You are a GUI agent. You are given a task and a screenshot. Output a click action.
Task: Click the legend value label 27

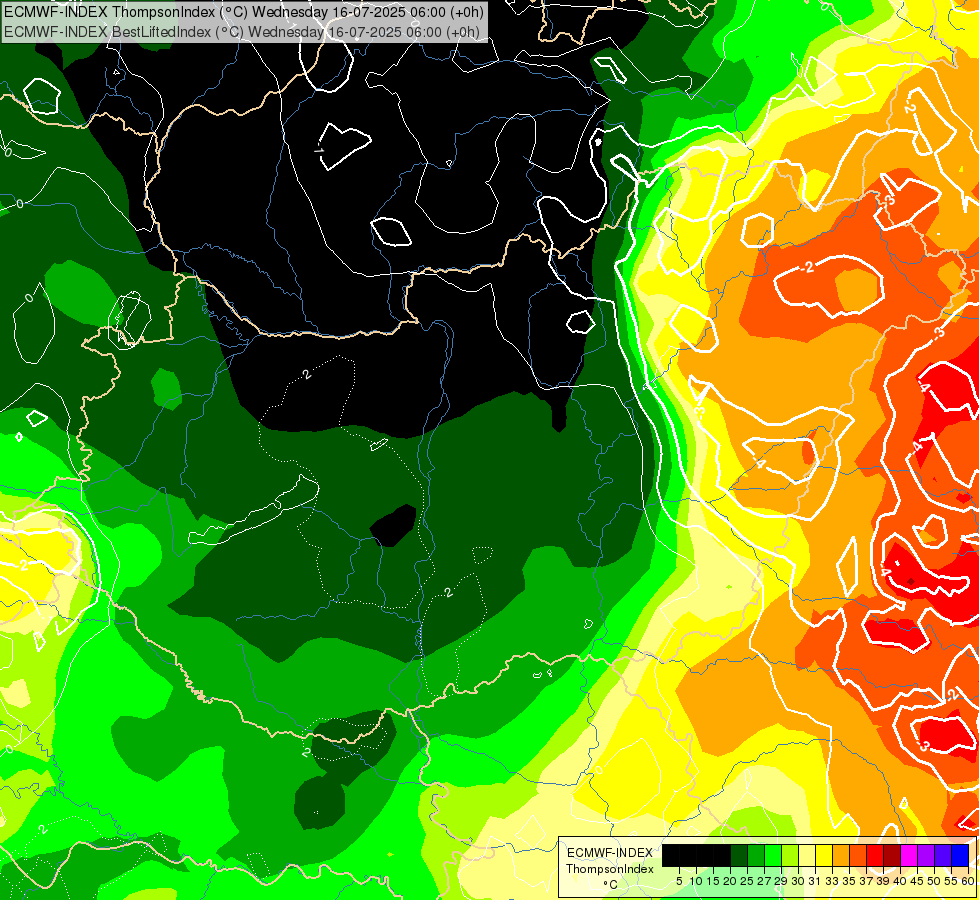[x=764, y=881]
